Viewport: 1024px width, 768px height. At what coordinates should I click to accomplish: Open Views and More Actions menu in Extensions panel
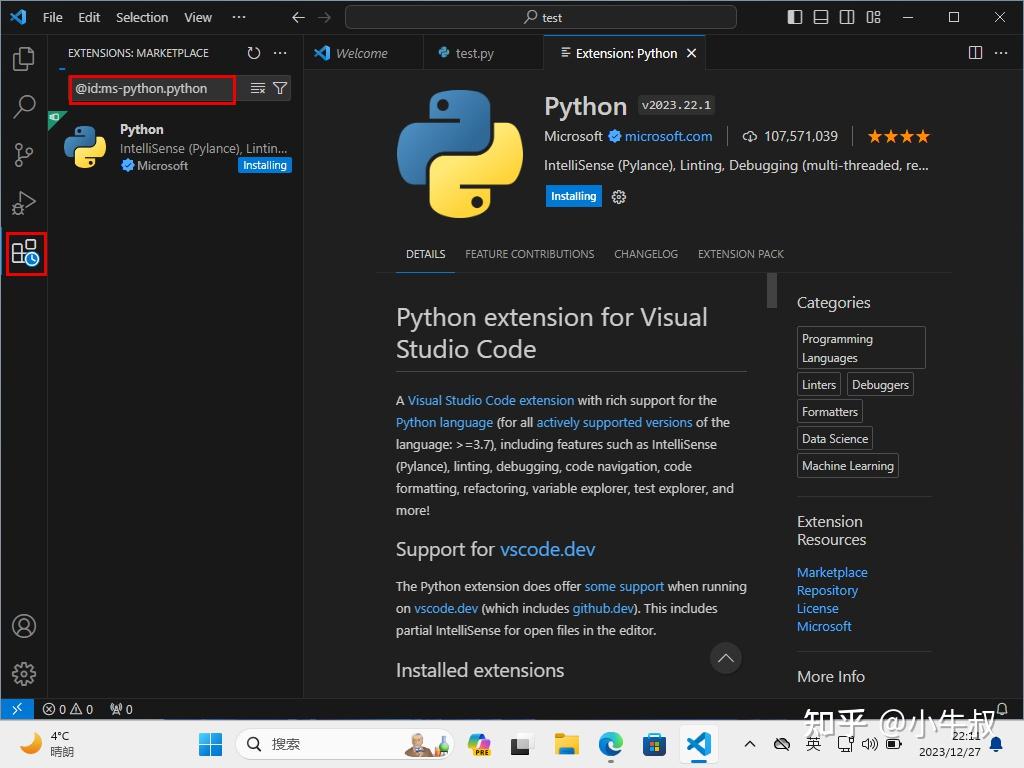coord(279,53)
